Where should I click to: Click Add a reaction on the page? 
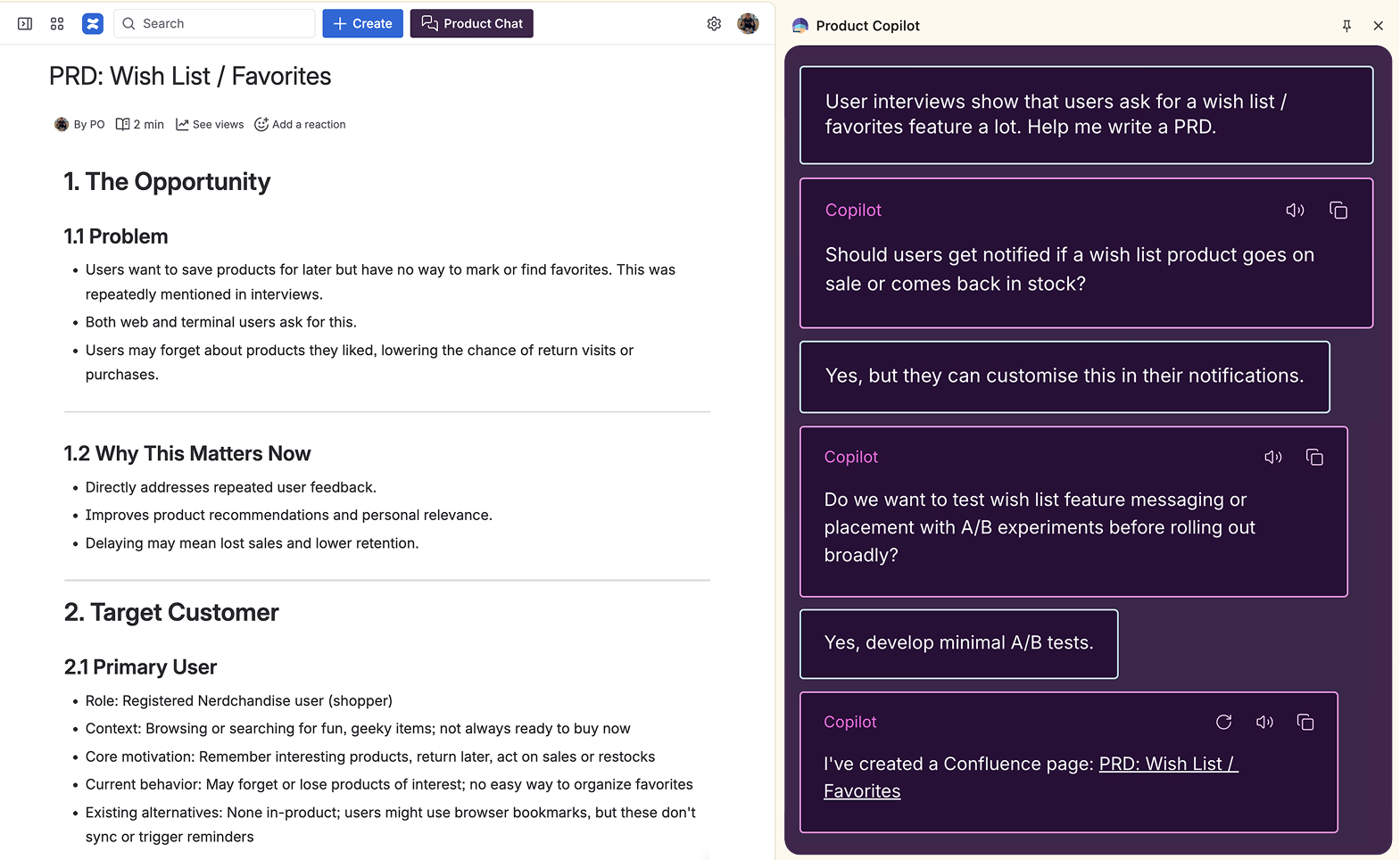click(300, 125)
